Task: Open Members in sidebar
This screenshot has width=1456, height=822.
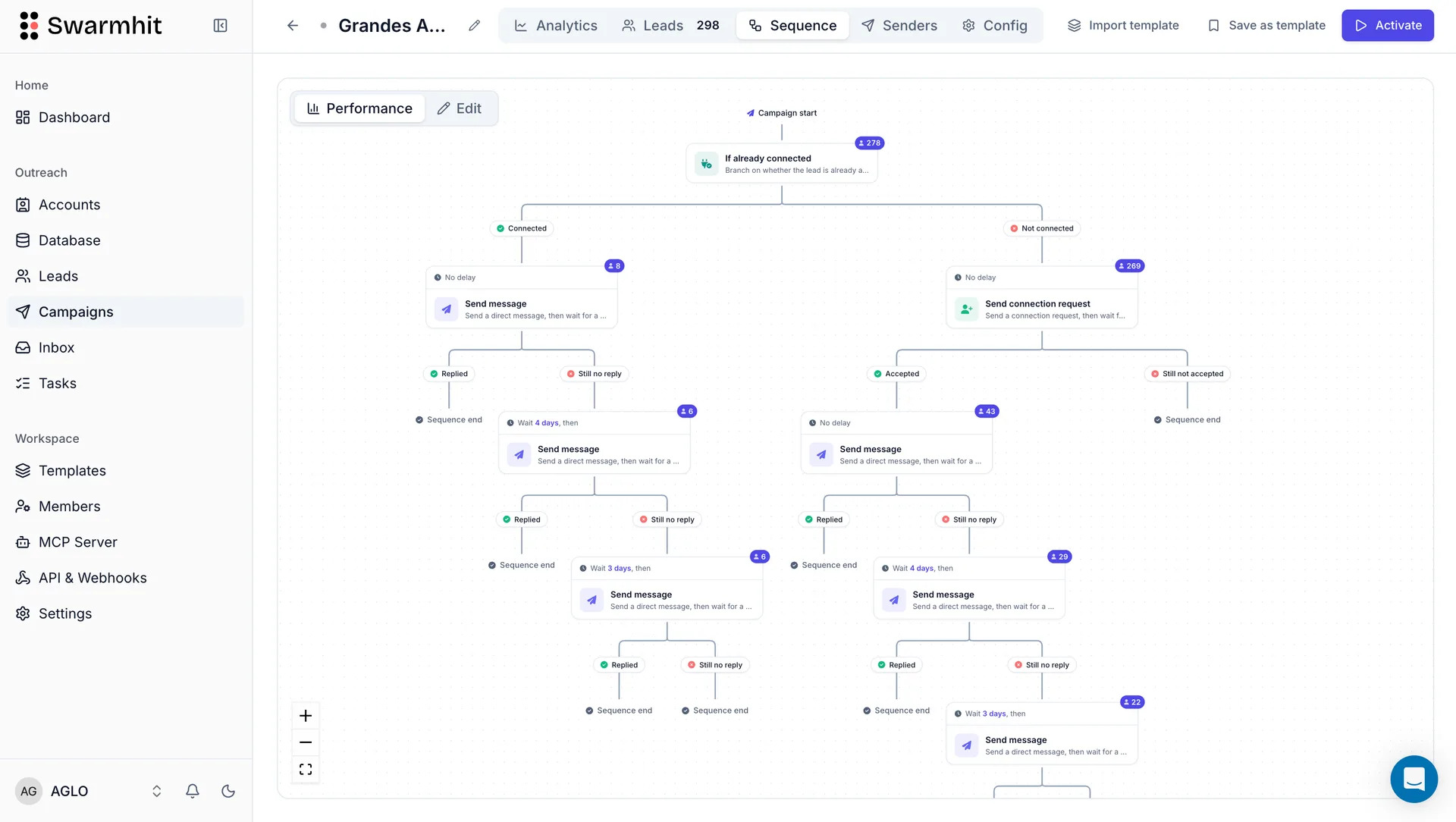Action: pos(125,507)
